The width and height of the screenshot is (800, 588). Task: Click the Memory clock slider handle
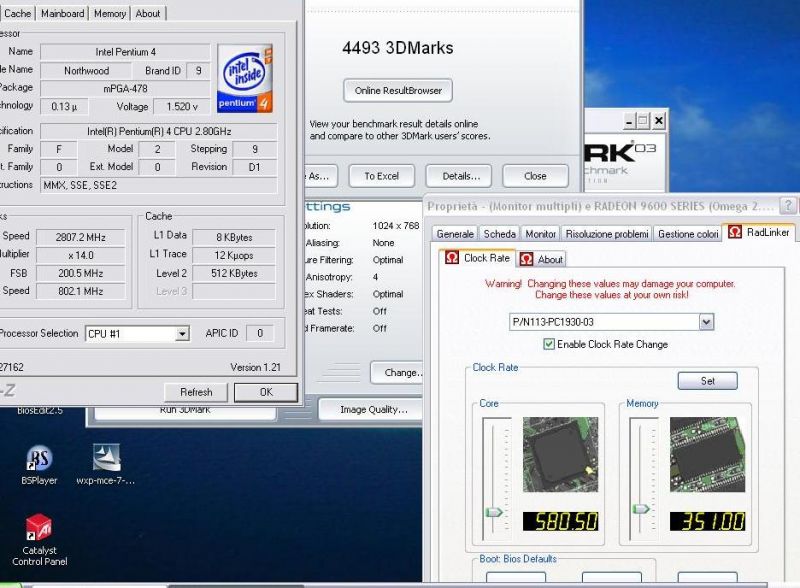tap(641, 512)
